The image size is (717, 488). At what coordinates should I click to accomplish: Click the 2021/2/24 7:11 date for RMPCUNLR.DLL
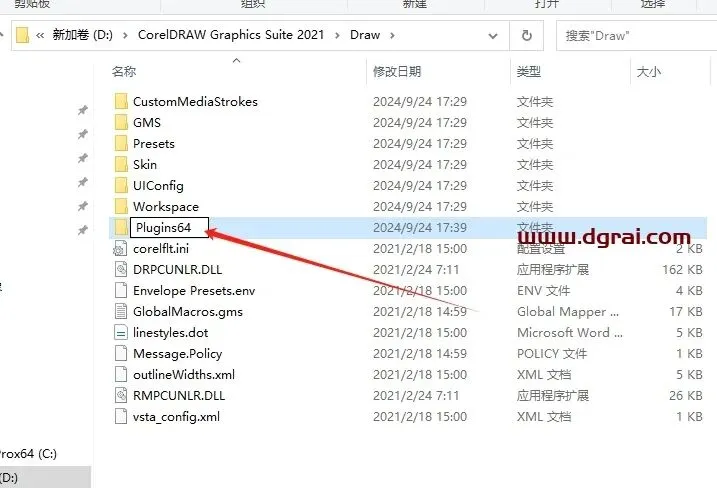coord(416,396)
